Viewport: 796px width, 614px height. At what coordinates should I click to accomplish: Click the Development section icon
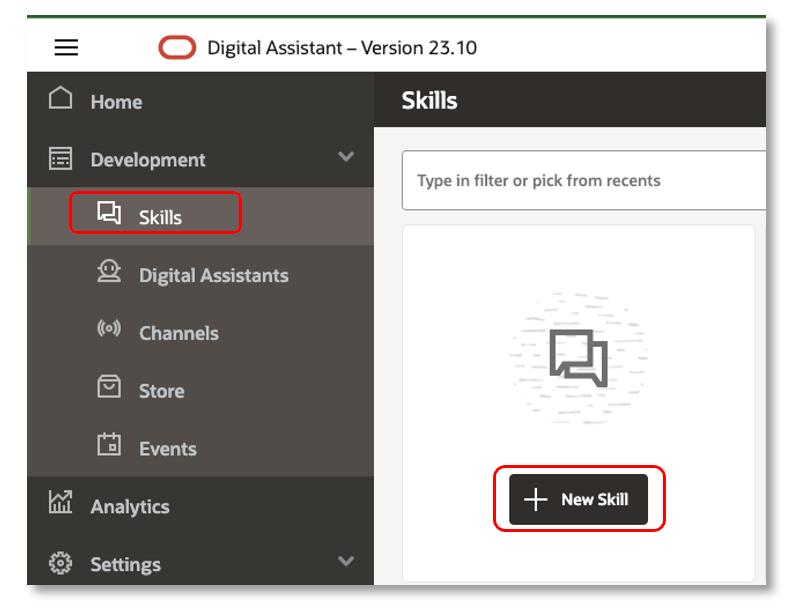(60, 158)
